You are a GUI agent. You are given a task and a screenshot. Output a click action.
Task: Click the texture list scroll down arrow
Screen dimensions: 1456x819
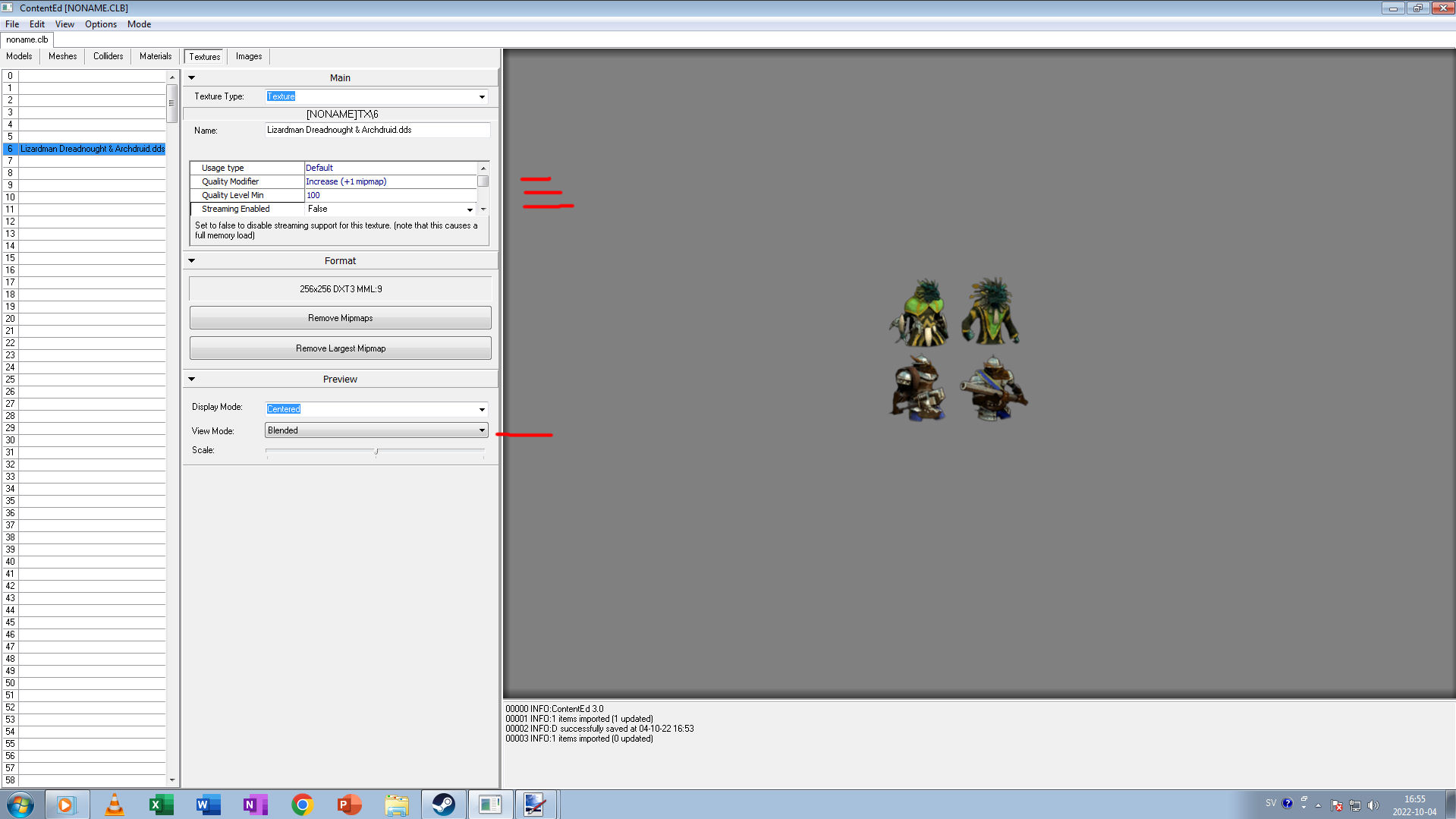click(x=172, y=780)
